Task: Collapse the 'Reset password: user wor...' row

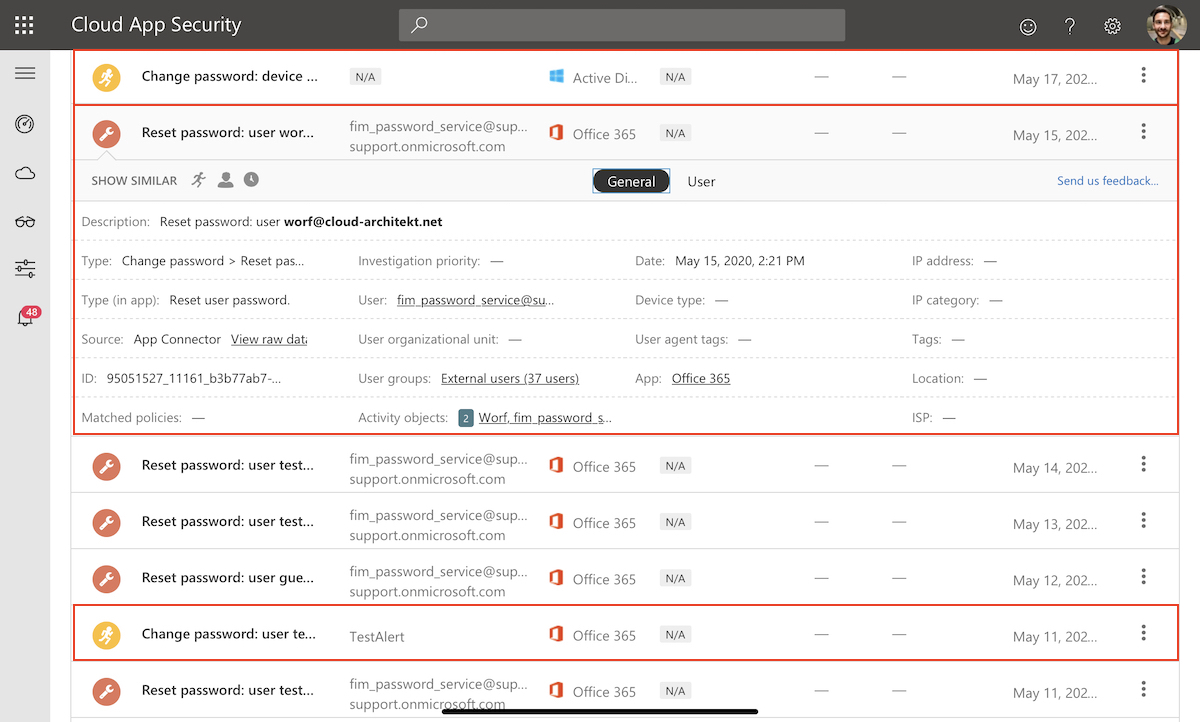Action: [x=625, y=133]
